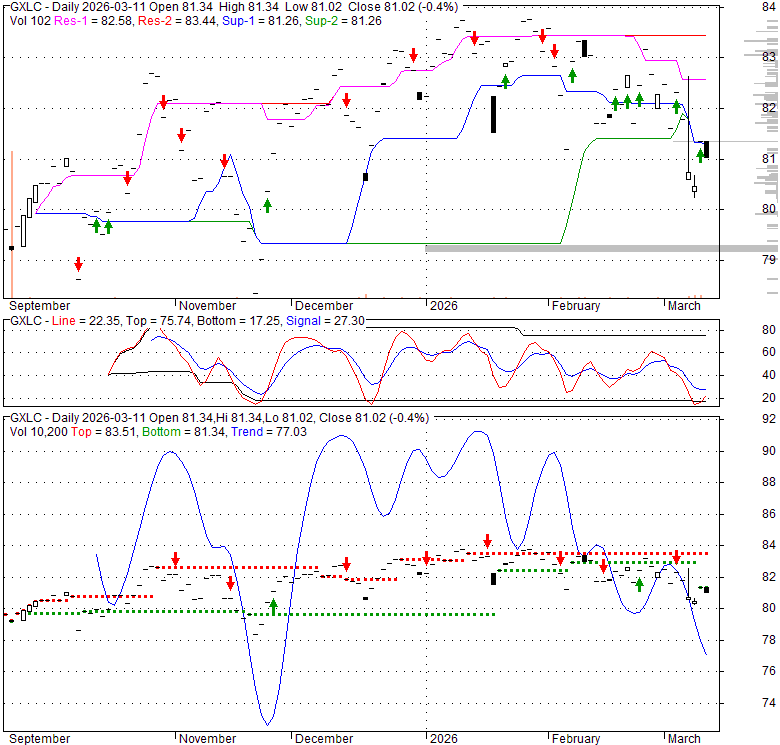This screenshot has height=745, width=780.
Task: Select the 84 price label on top chart axis
Action: pos(768,8)
